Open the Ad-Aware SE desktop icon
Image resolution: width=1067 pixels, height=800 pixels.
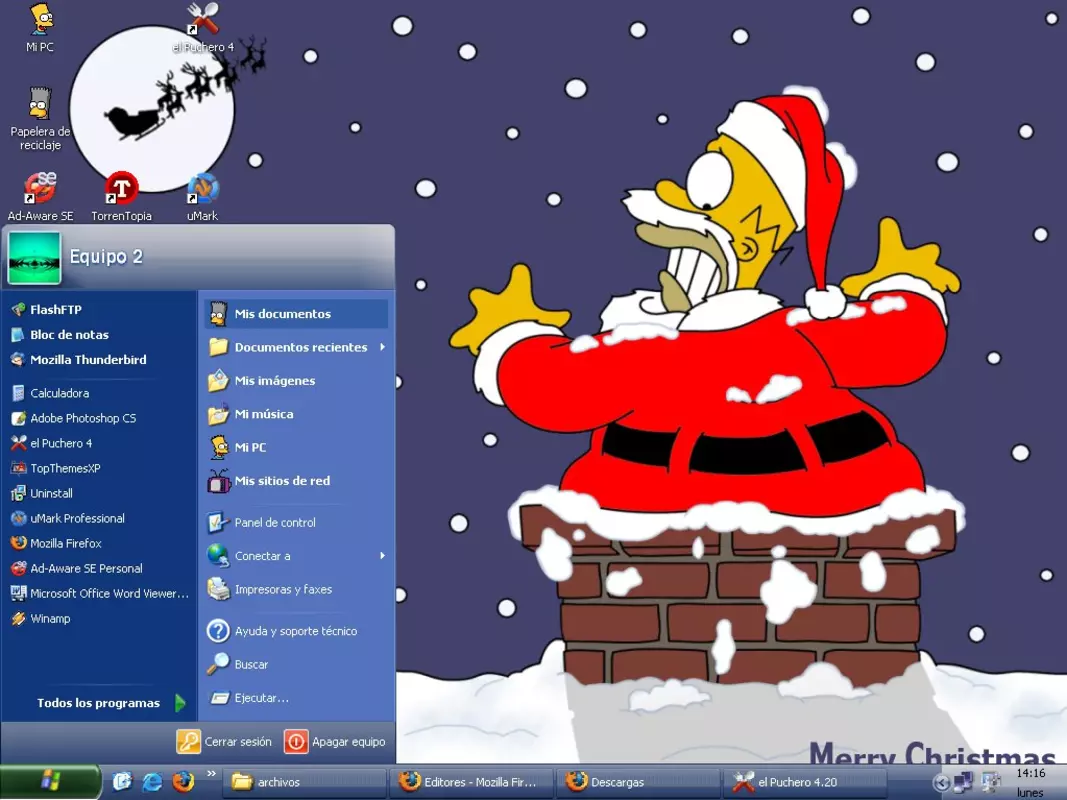pyautogui.click(x=40, y=197)
